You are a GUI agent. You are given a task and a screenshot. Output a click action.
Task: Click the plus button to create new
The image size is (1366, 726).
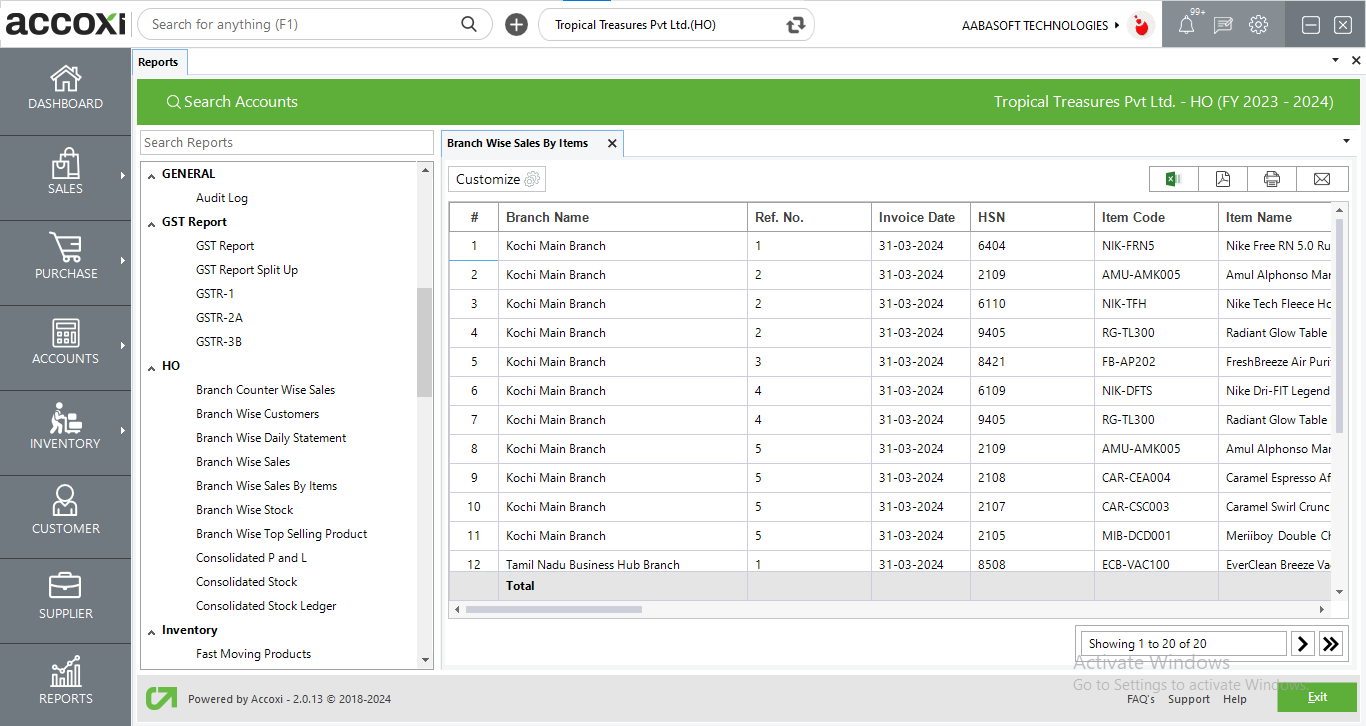pos(516,24)
